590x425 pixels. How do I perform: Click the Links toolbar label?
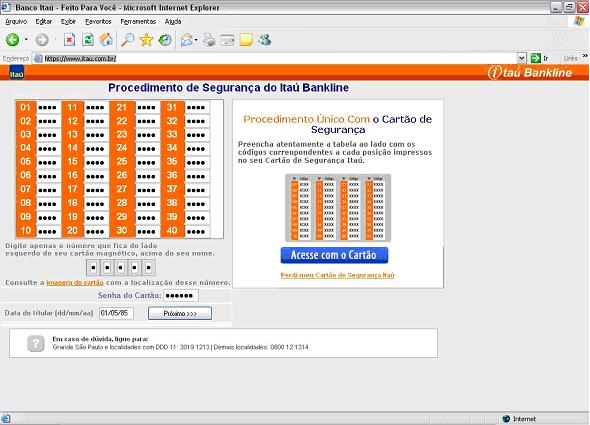click(x=570, y=58)
